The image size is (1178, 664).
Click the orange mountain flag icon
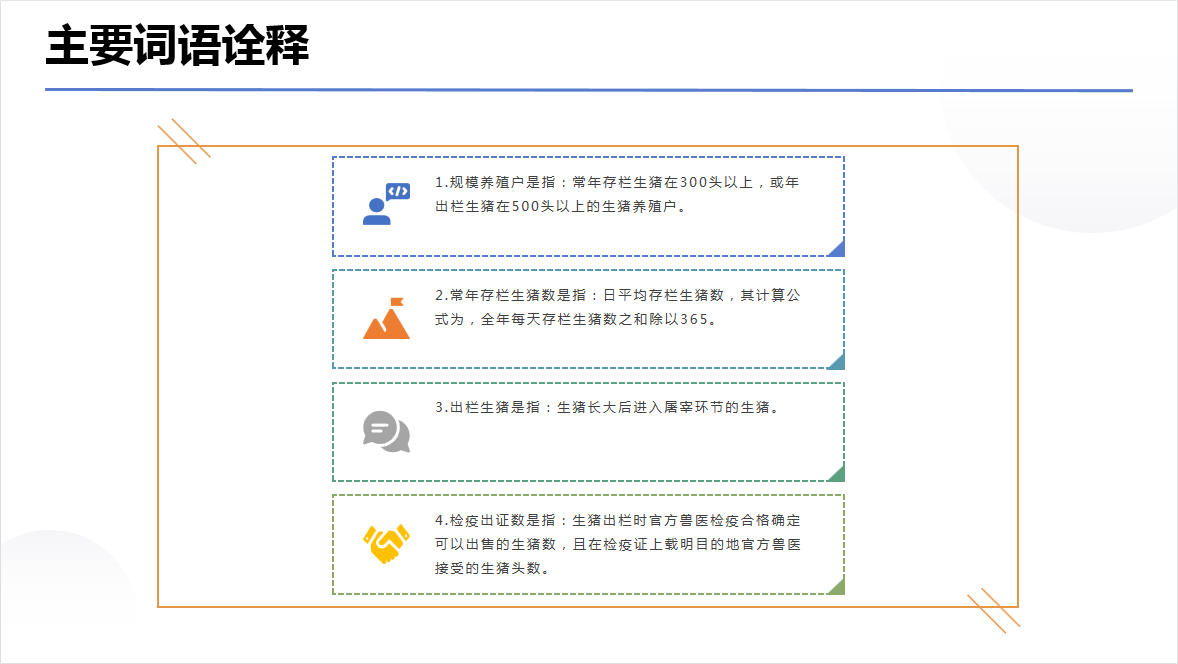click(386, 318)
